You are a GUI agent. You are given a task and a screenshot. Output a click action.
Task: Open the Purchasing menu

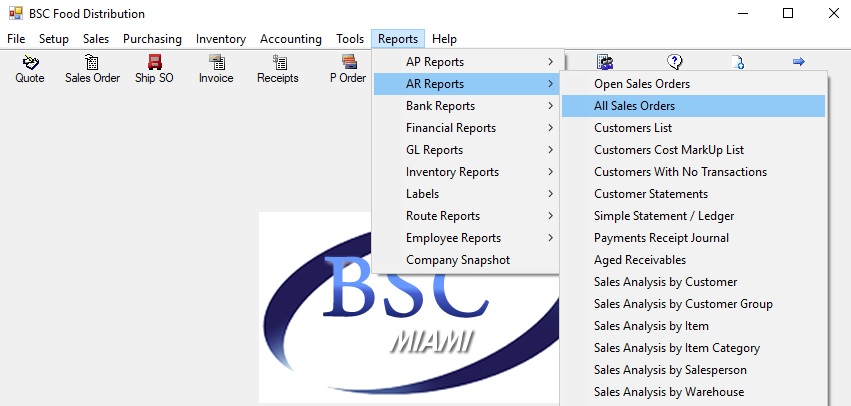pyautogui.click(x=153, y=39)
